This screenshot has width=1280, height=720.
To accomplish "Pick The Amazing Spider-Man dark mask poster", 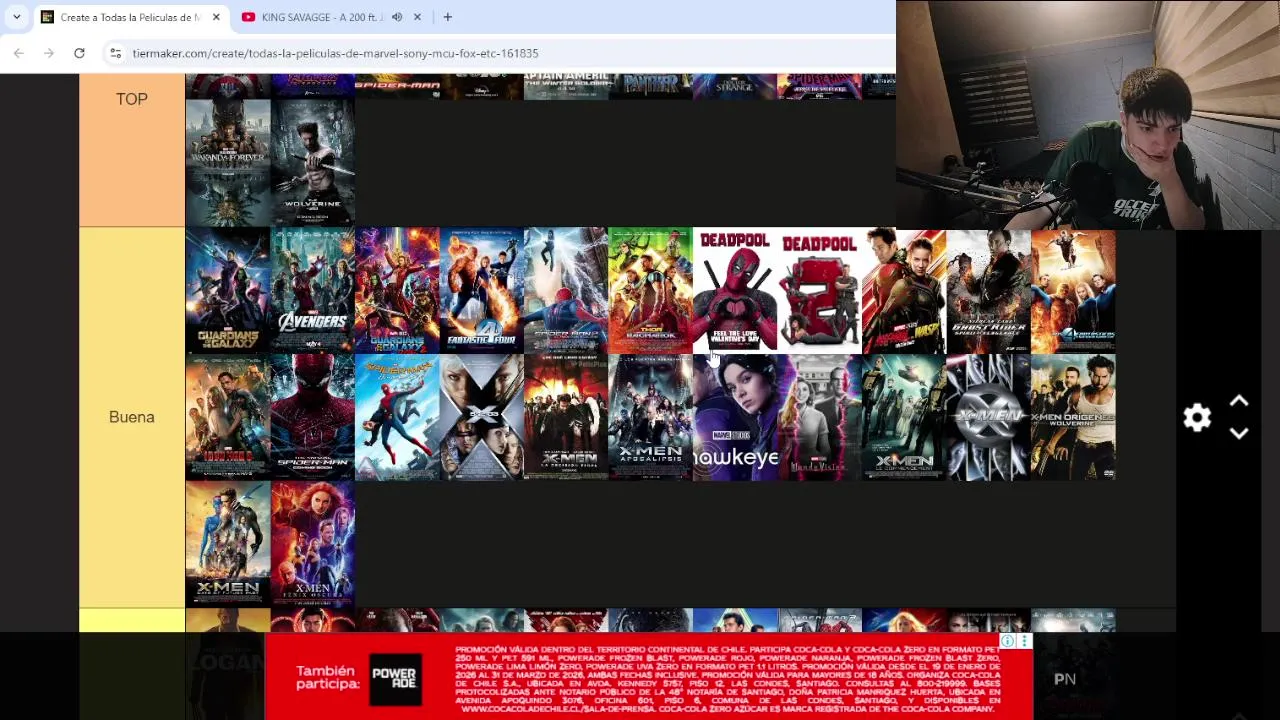I will [312, 418].
